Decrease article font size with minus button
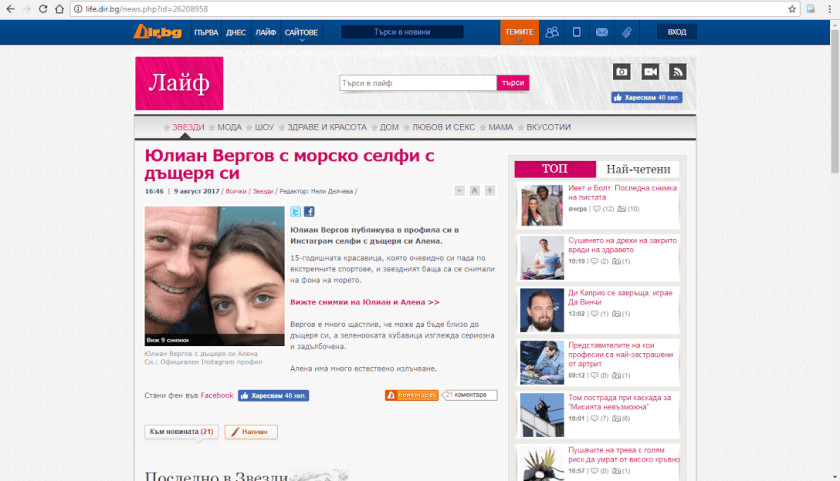This screenshot has height=481, width=840. [x=459, y=191]
